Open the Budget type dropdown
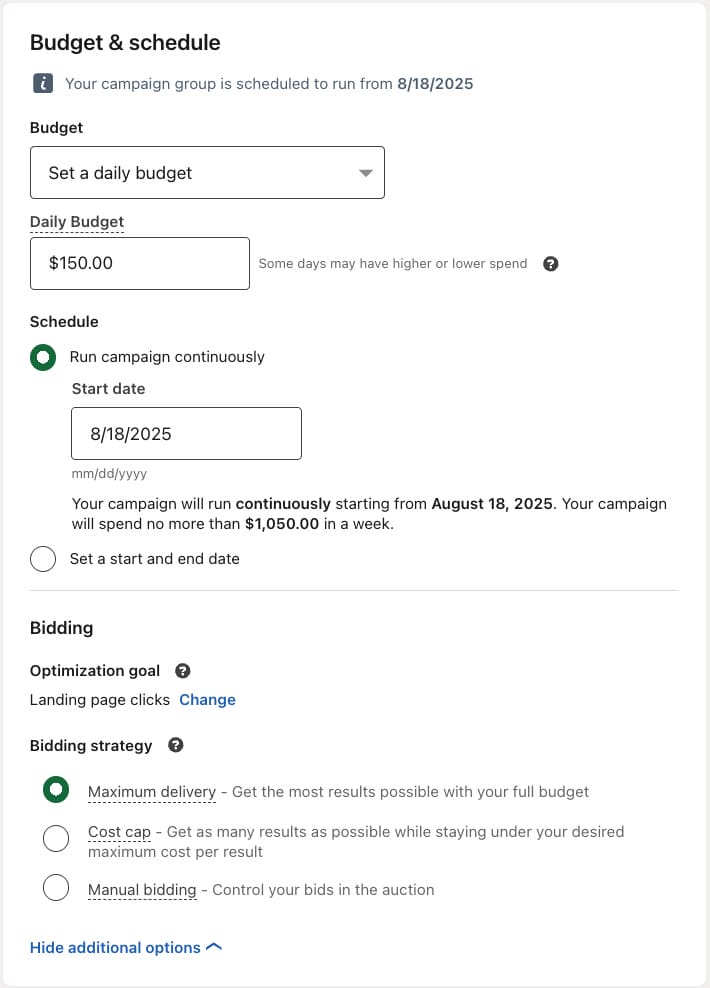 (207, 172)
